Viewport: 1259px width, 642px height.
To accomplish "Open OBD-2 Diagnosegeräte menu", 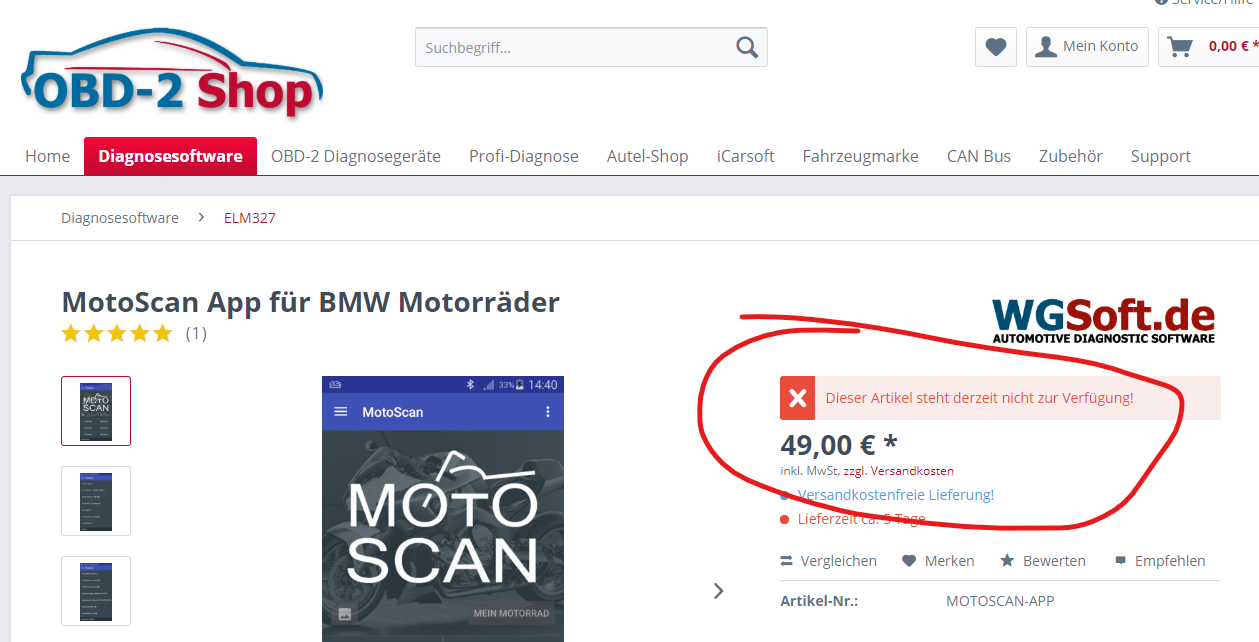I will tap(356, 156).
